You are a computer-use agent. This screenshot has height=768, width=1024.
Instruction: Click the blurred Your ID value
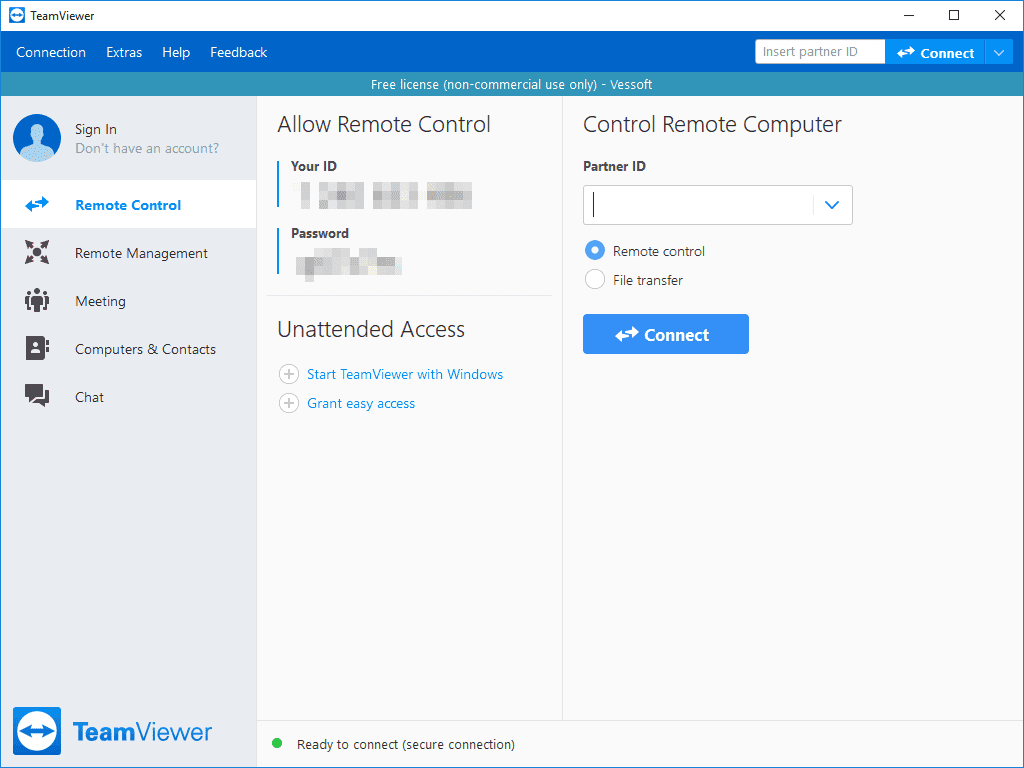[x=385, y=195]
